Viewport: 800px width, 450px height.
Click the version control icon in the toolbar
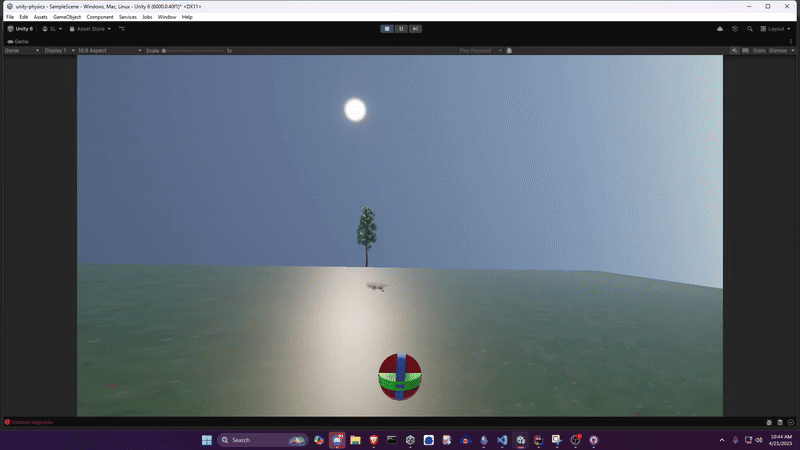[121, 29]
